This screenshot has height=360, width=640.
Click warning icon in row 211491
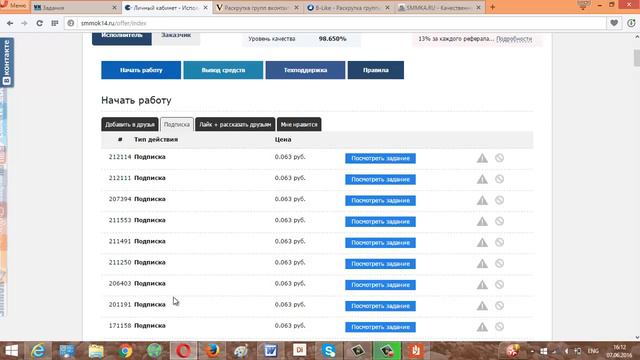[482, 242]
